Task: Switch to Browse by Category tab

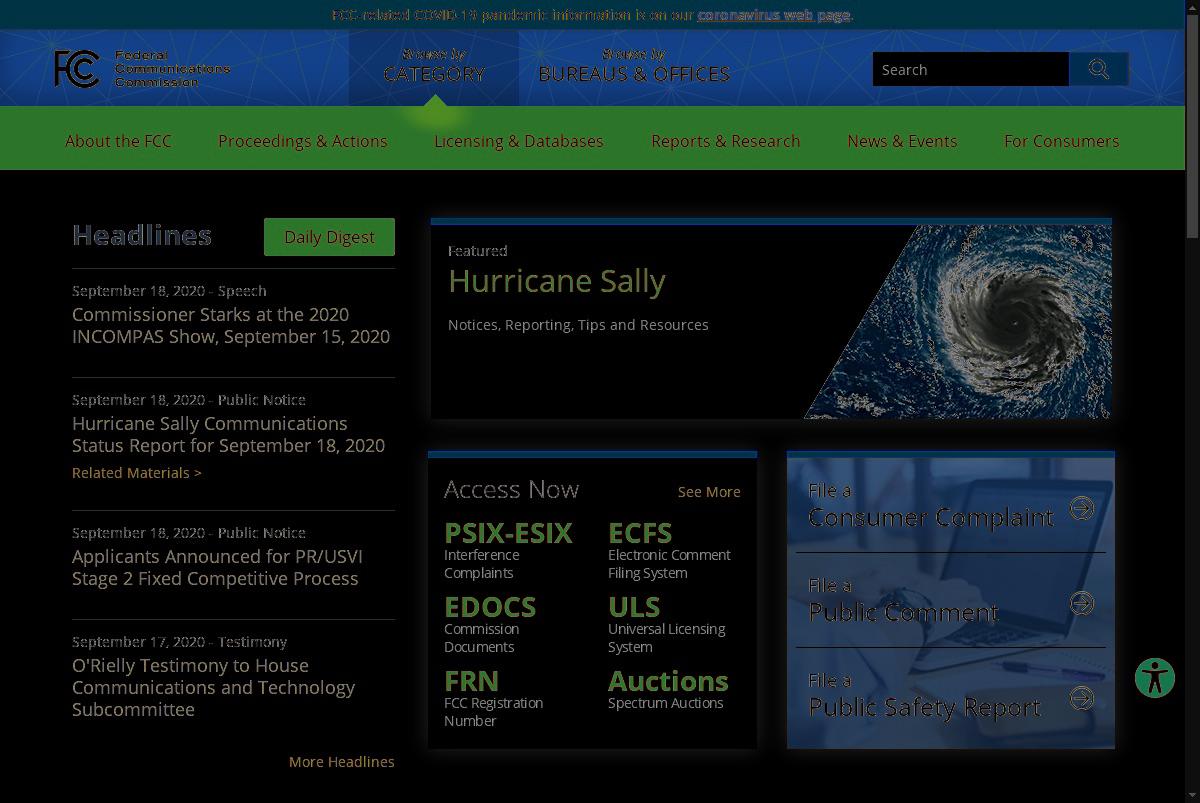Action: click(x=434, y=66)
